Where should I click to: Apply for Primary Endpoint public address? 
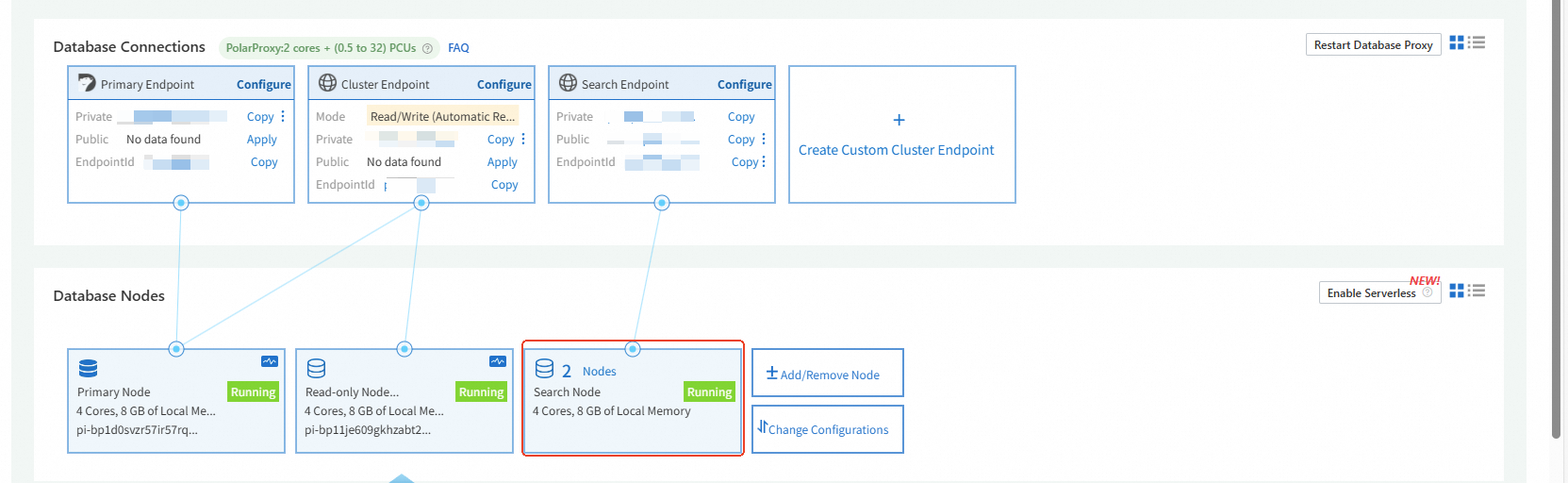pyautogui.click(x=262, y=140)
